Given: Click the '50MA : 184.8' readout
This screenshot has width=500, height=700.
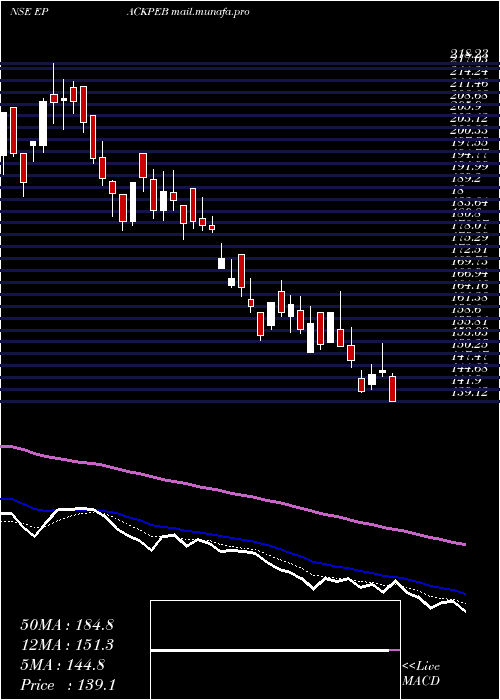Looking at the screenshot, I should (x=67, y=625).
